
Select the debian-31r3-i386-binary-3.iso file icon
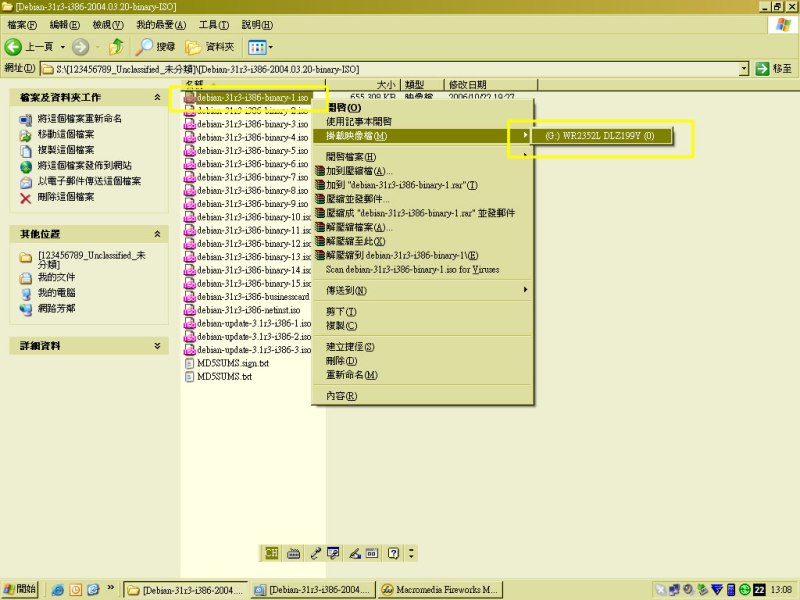click(x=190, y=124)
